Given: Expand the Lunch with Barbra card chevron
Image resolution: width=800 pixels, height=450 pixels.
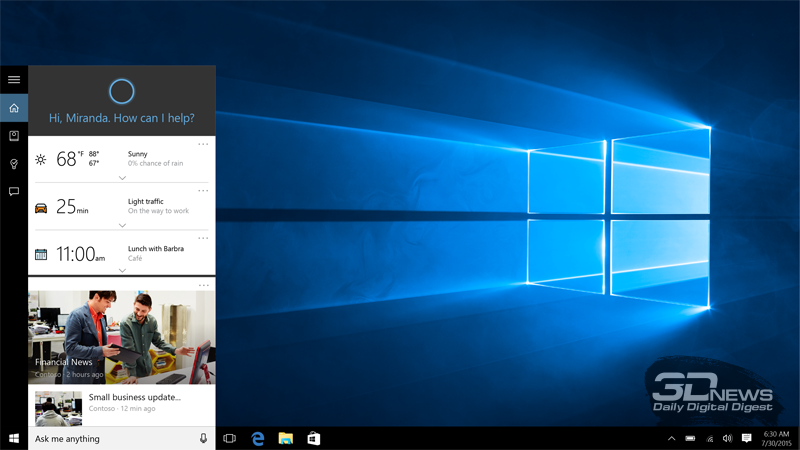Looking at the screenshot, I should (x=122, y=270).
